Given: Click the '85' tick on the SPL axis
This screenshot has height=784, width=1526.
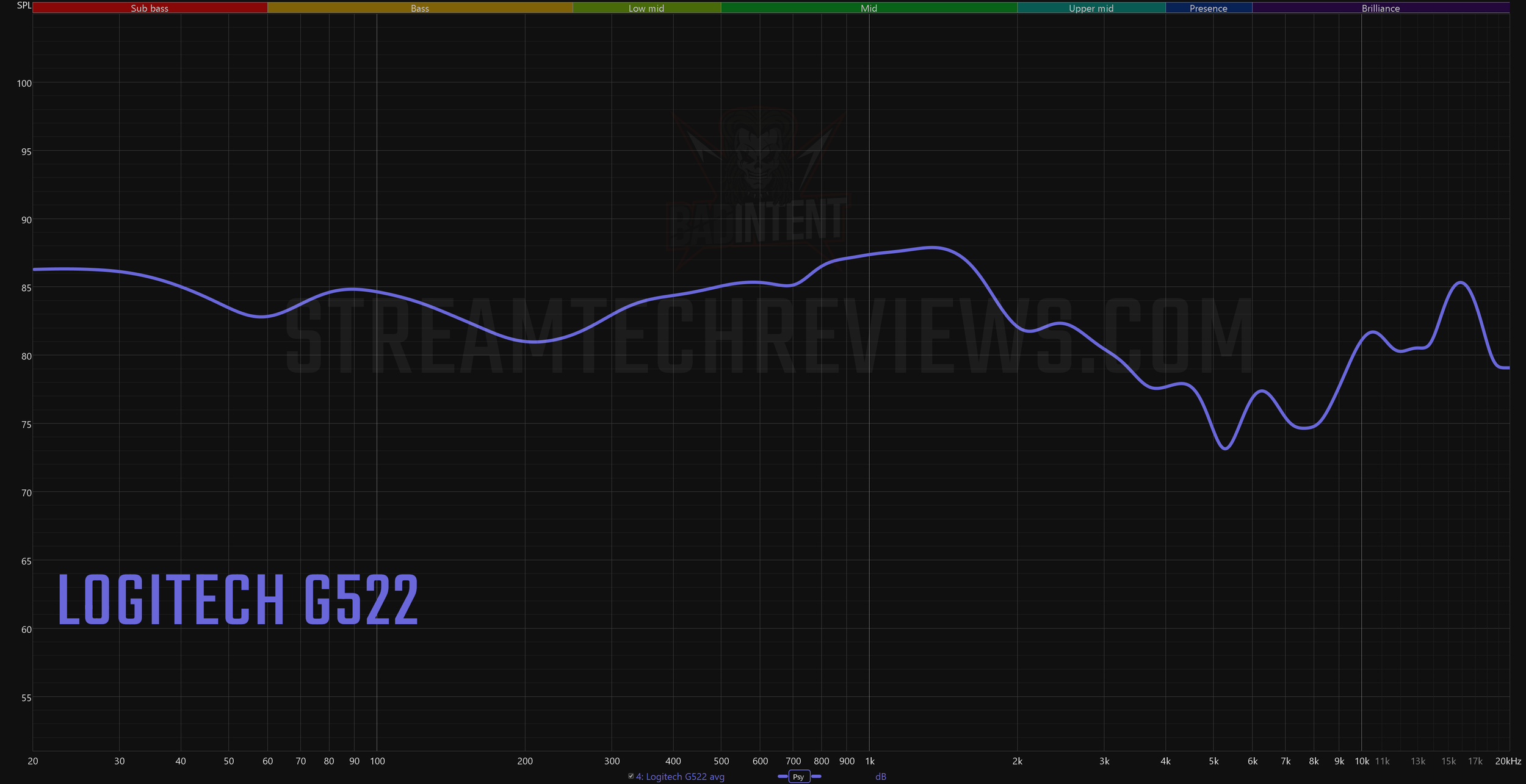Looking at the screenshot, I should click(26, 288).
